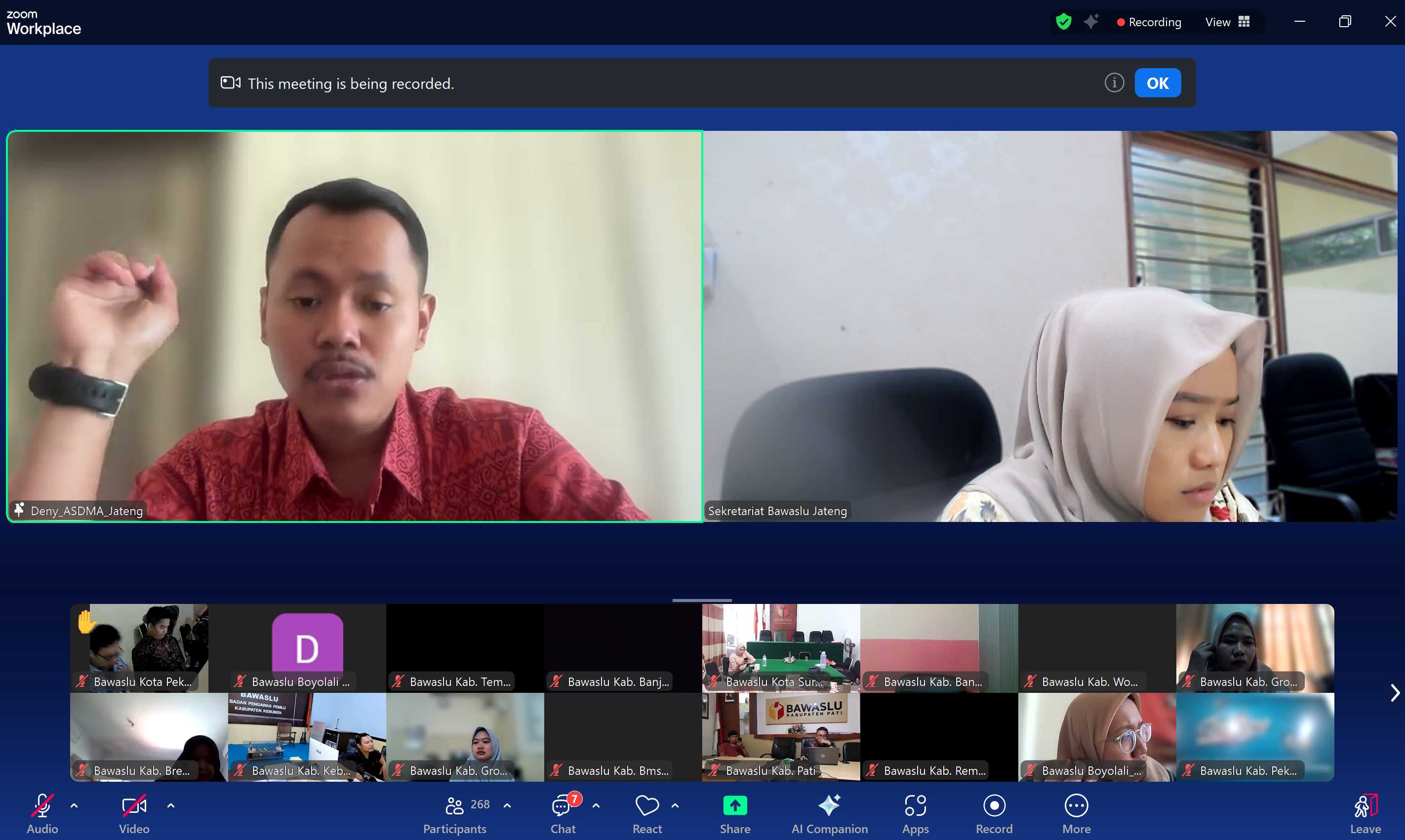
Task: Click the Recording indicator
Action: 1149,22
